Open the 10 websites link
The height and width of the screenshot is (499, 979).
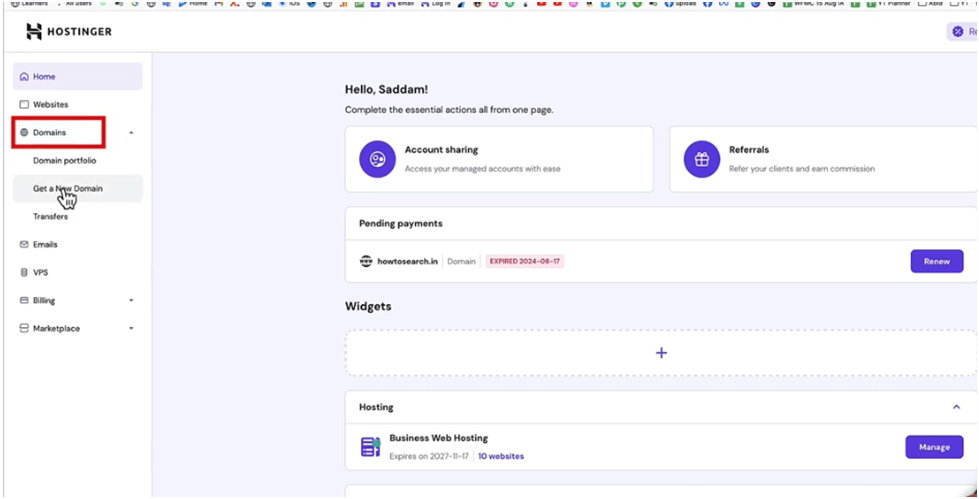500,456
